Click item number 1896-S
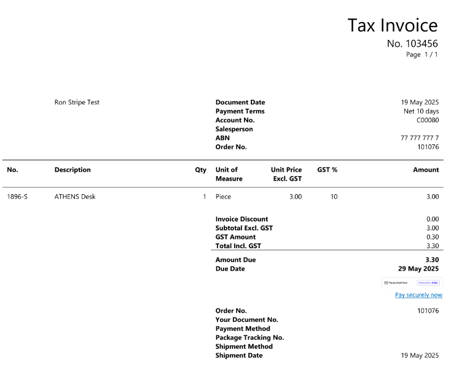The width and height of the screenshot is (451, 374). [x=17, y=197]
